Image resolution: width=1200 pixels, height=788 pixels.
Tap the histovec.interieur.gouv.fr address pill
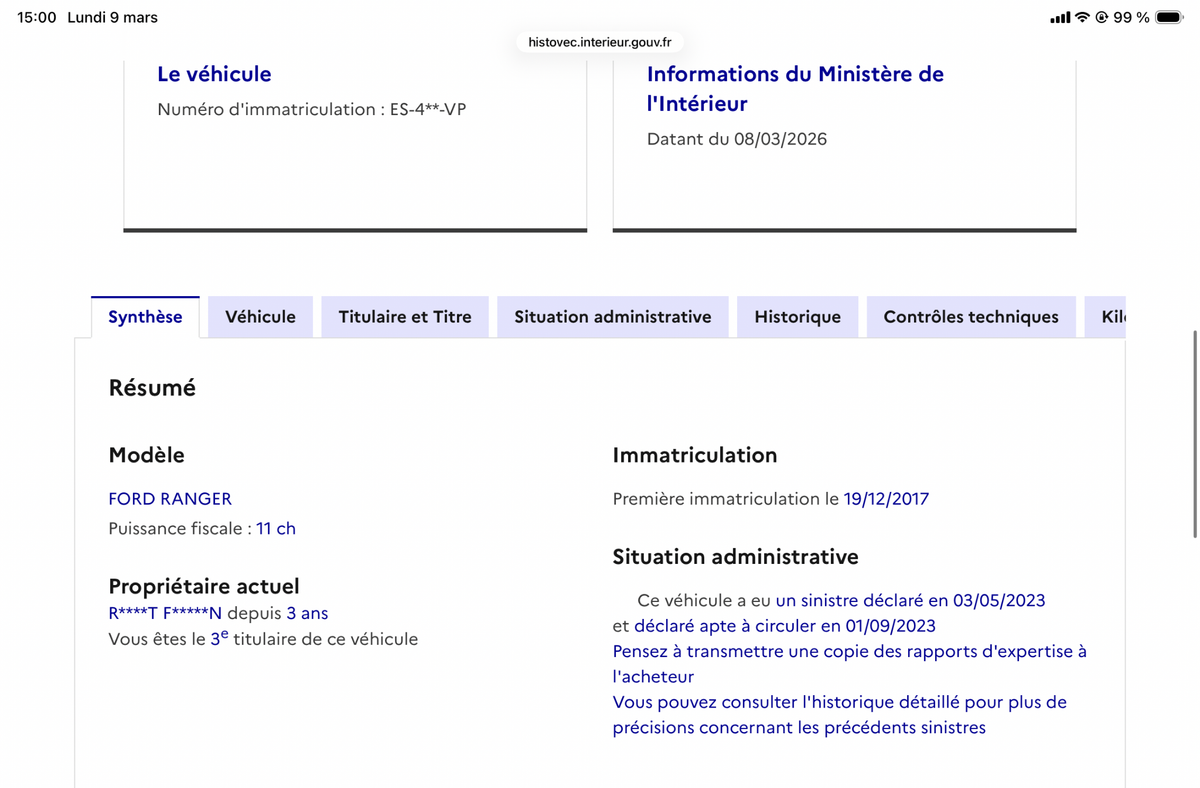tap(600, 42)
